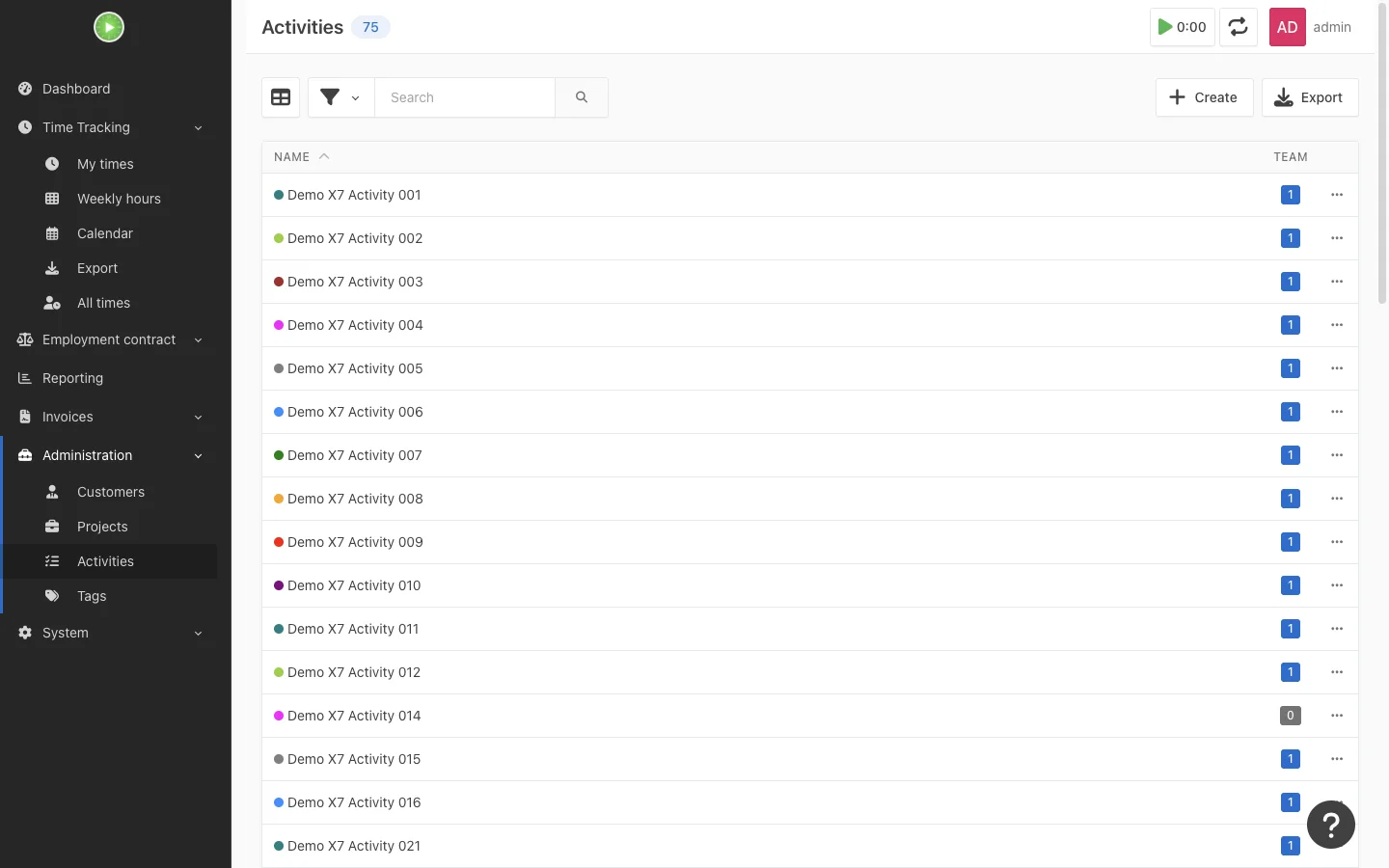Open Demo X7 Activity 001 row
The image size is (1389, 868).
click(x=810, y=195)
